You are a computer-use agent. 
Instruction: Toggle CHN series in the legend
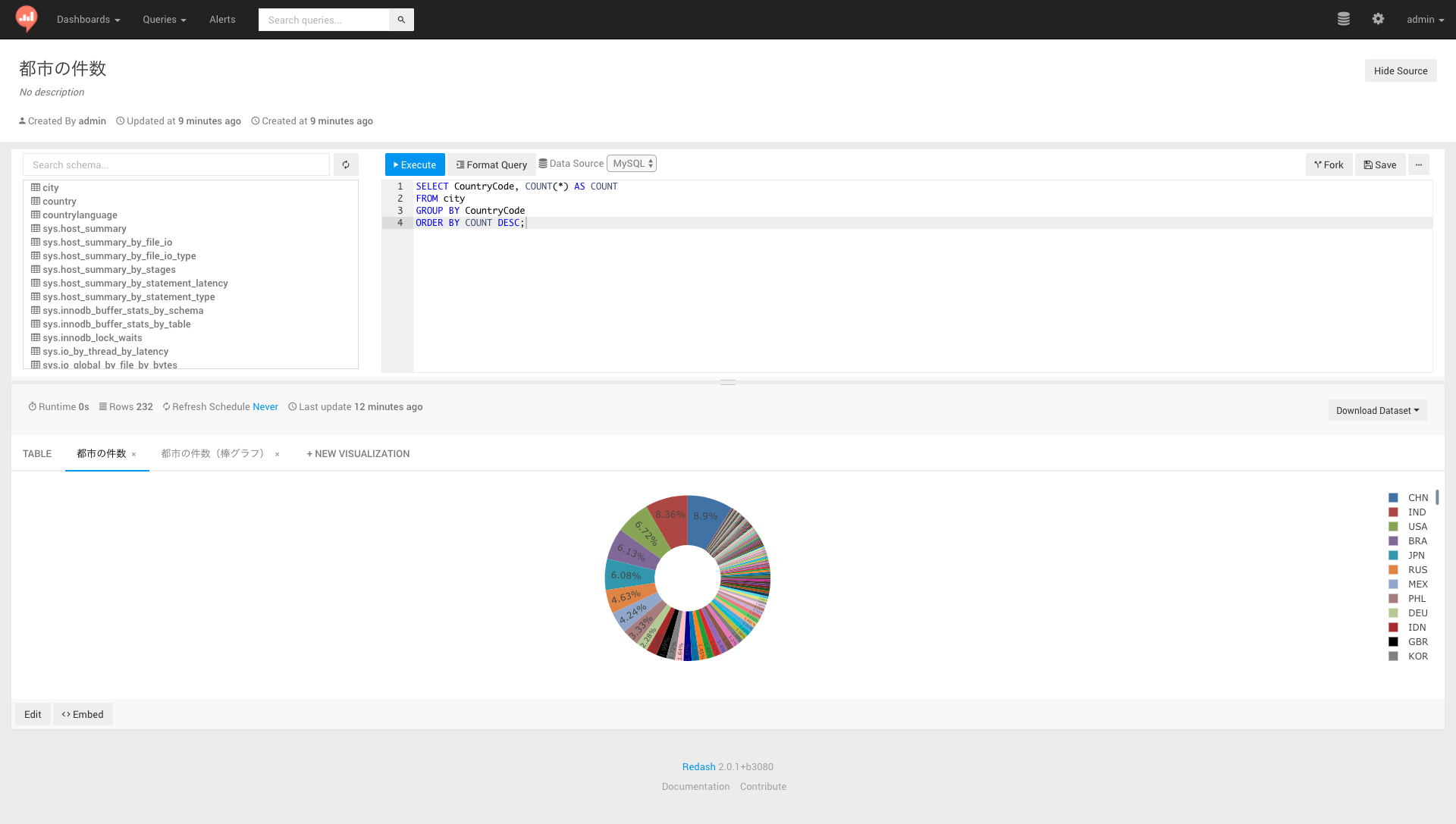pyautogui.click(x=1417, y=498)
